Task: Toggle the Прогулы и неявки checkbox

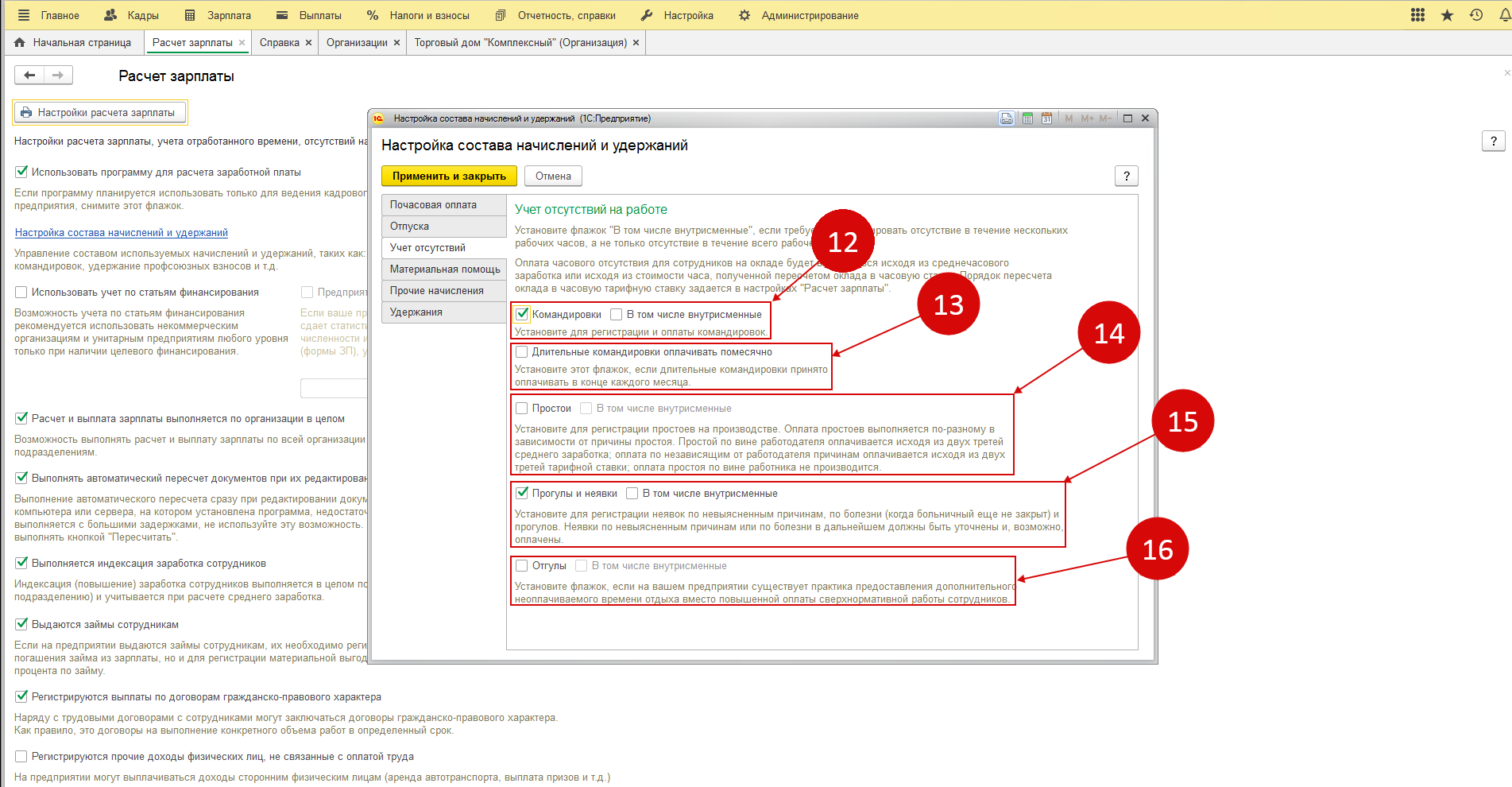Action: [522, 493]
